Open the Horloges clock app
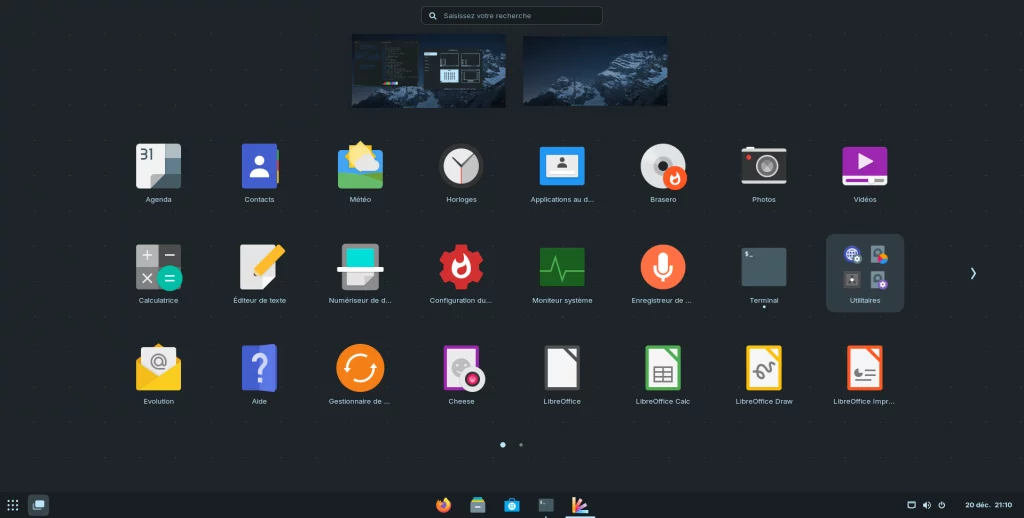 [x=461, y=167]
